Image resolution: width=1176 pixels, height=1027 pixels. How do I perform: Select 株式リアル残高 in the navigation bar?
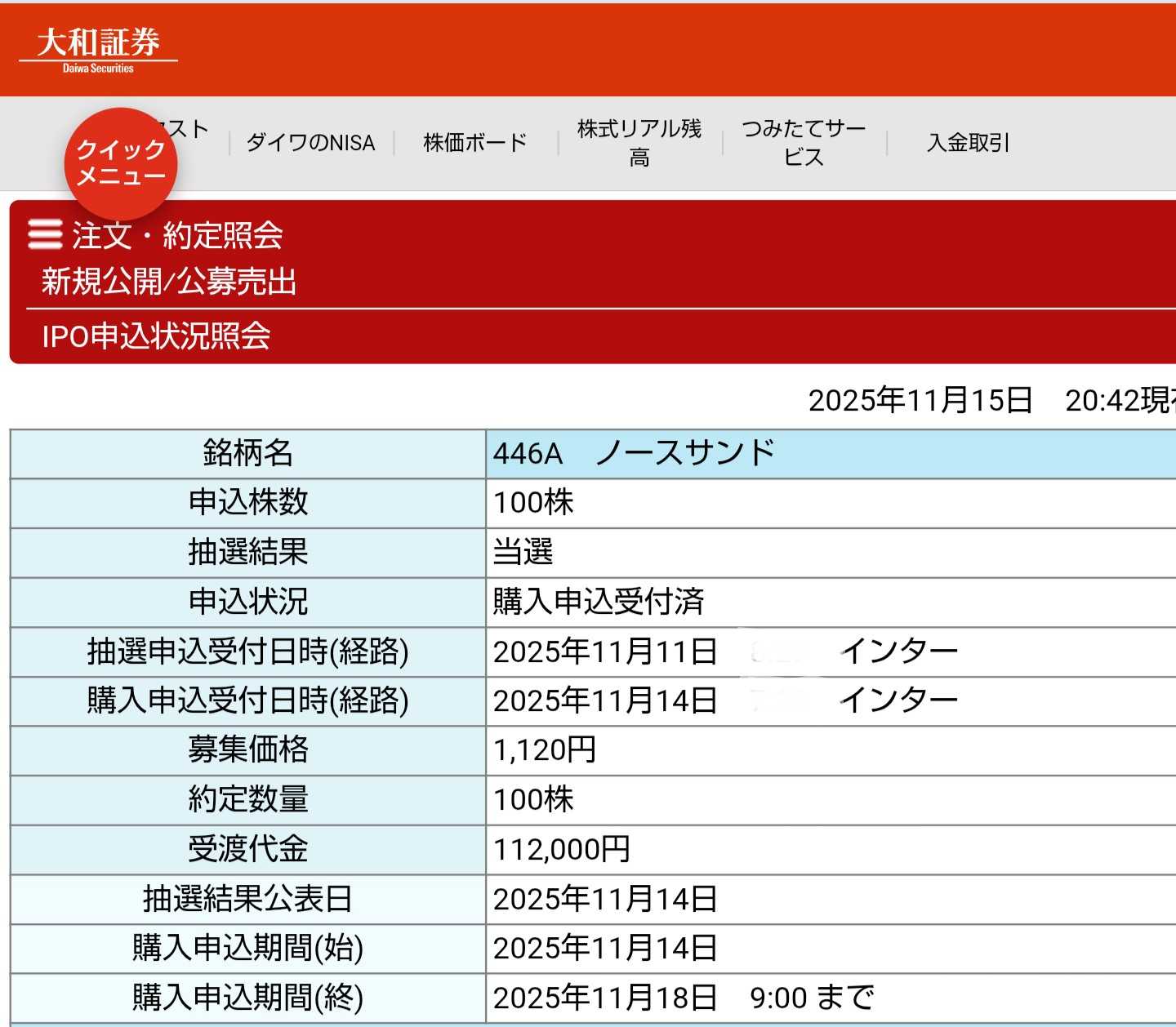point(639,143)
